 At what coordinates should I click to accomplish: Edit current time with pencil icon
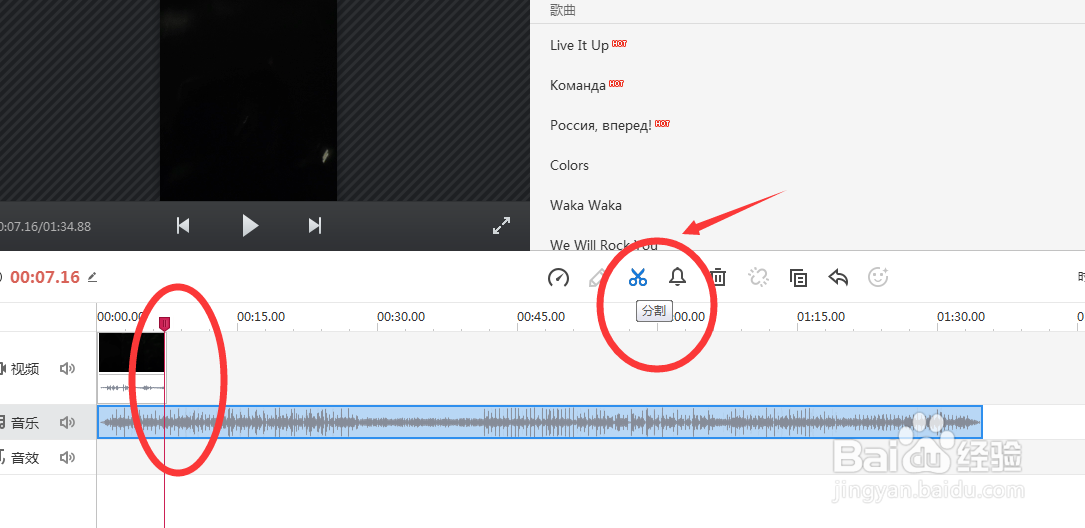[92, 277]
